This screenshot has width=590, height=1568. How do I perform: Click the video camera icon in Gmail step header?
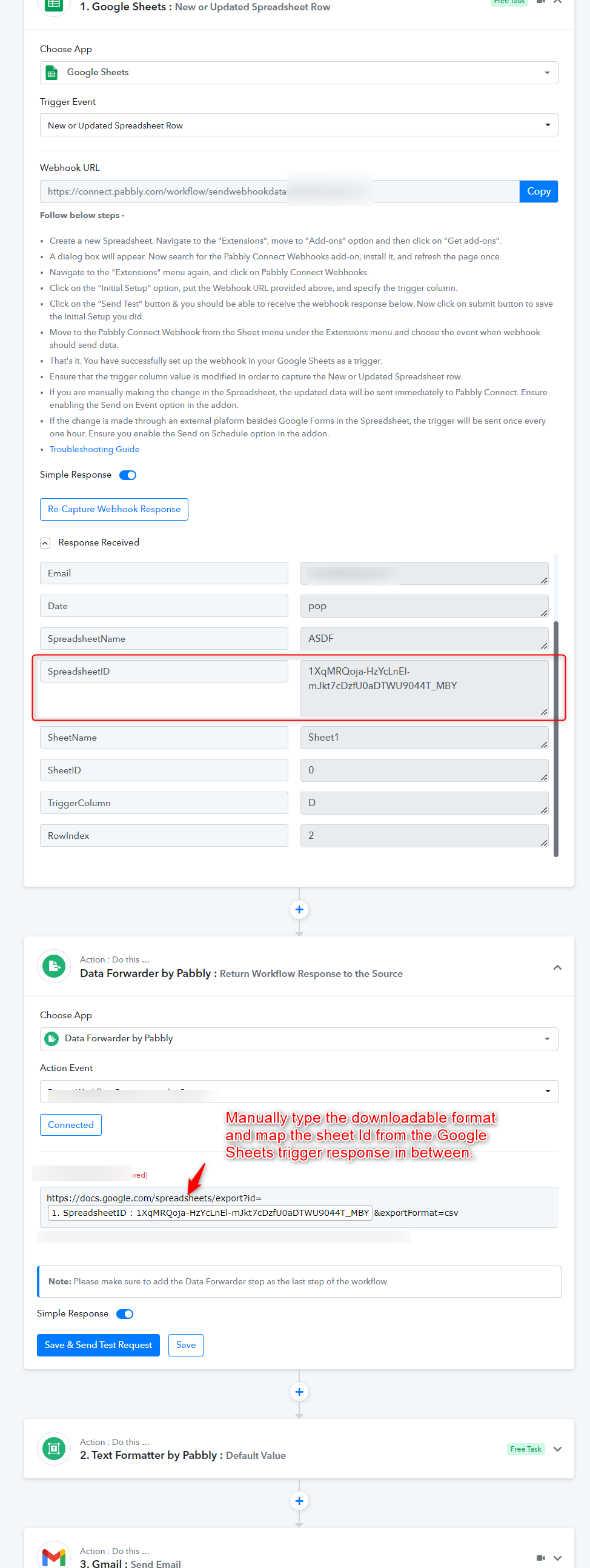click(541, 1558)
